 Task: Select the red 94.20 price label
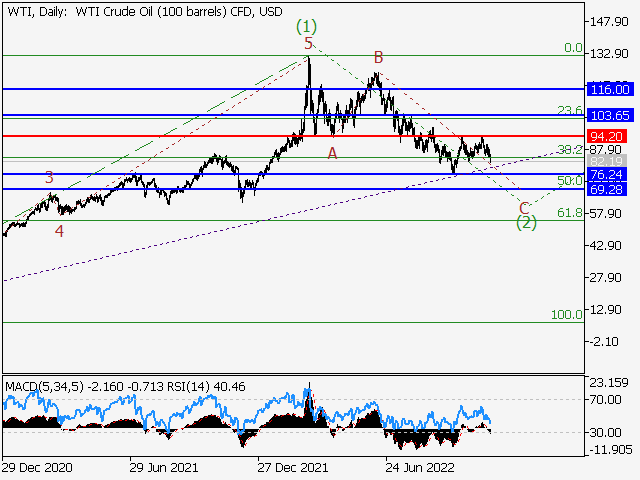pyautogui.click(x=607, y=136)
